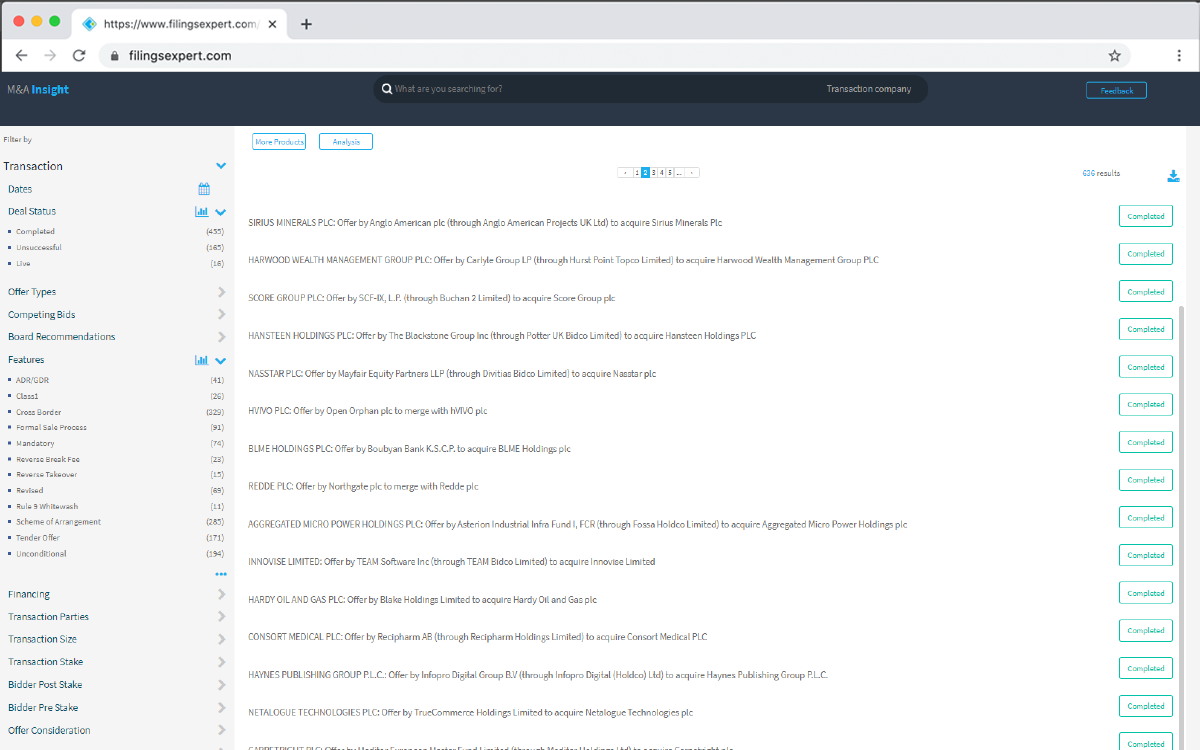Bookmark this page with the star icon
The width and height of the screenshot is (1200, 750).
point(1114,56)
